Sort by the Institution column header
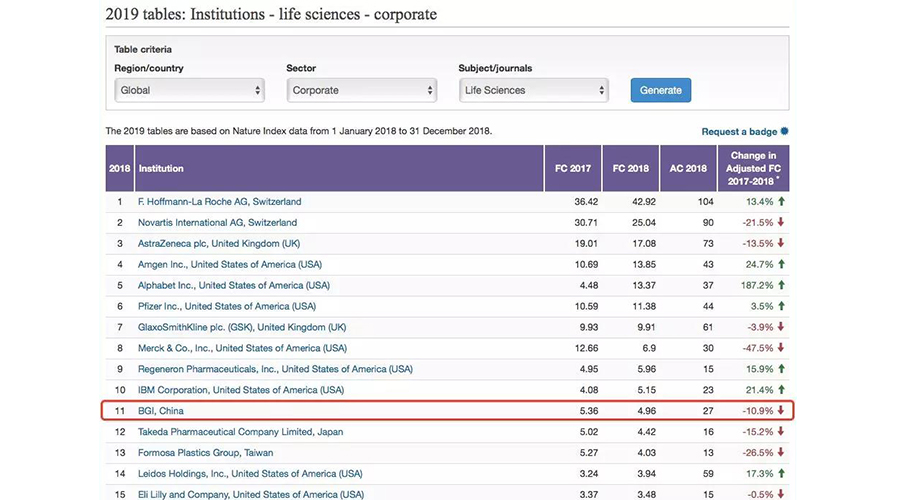 pos(339,168)
